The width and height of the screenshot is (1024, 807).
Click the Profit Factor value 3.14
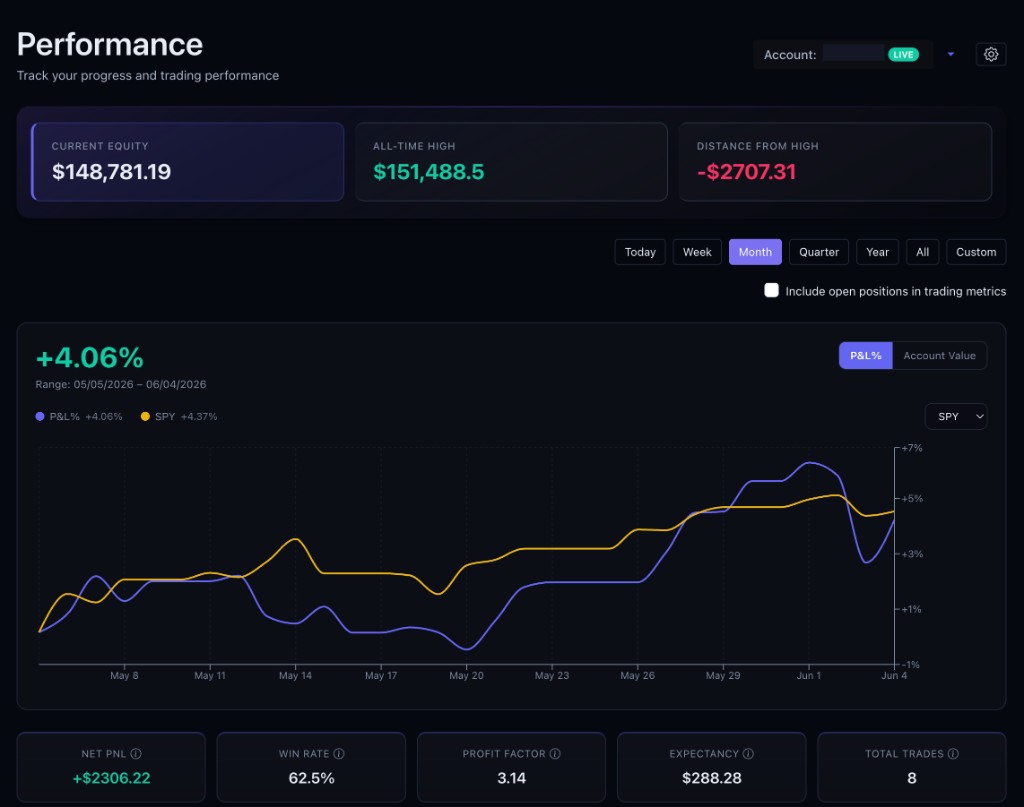click(x=511, y=778)
